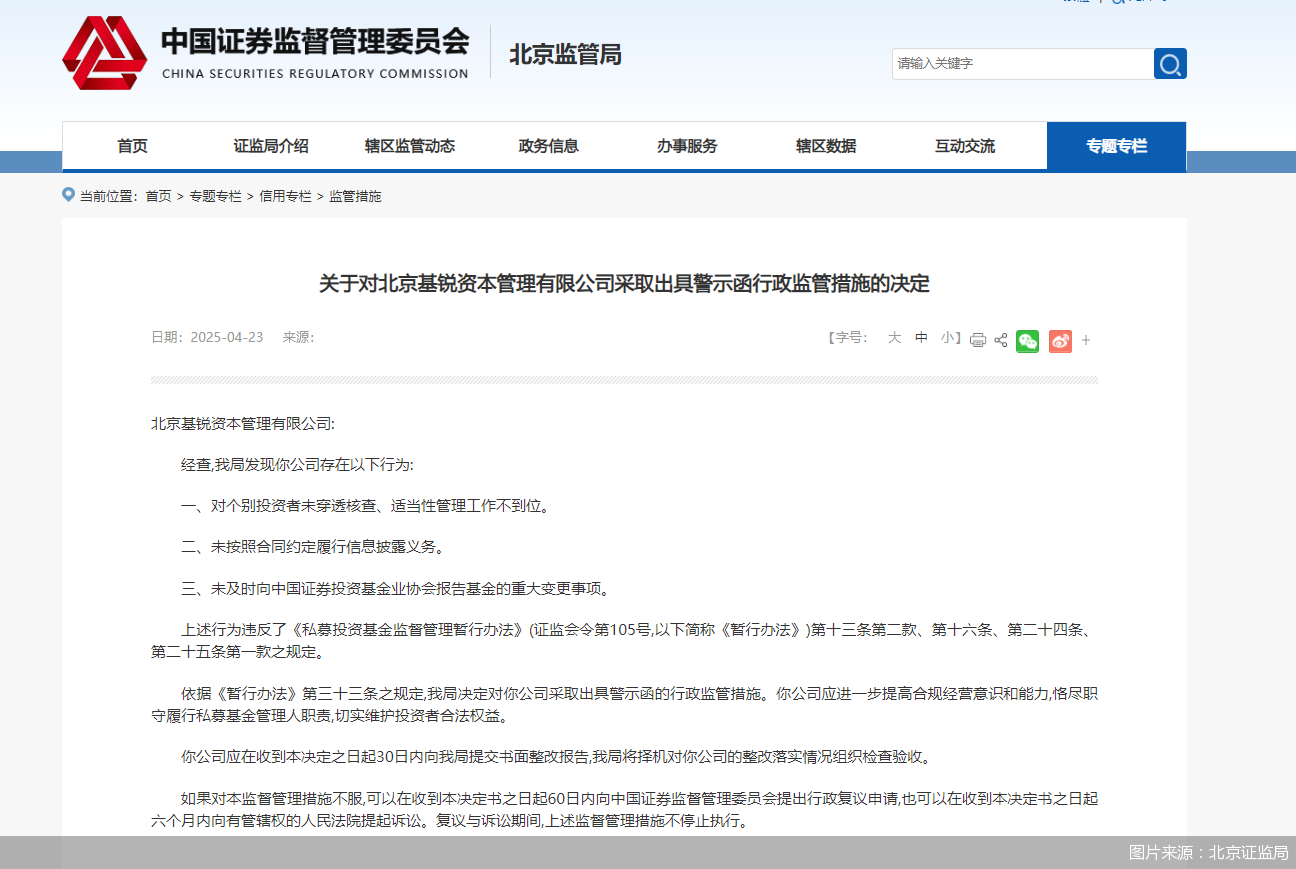1296x869 pixels.
Task: Open the 政务信息 navigation menu item
Action: 548,146
